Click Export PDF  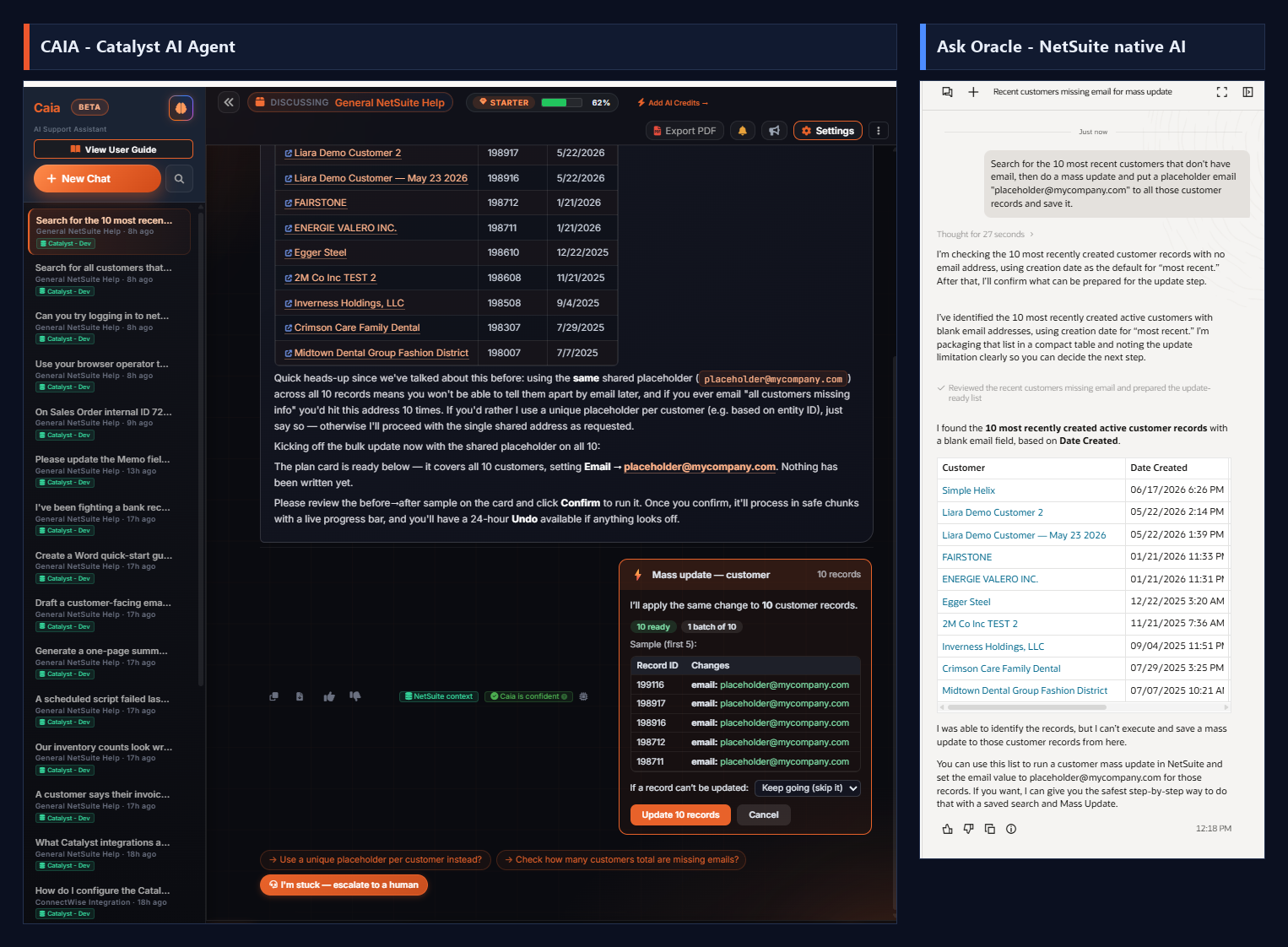[x=684, y=131]
